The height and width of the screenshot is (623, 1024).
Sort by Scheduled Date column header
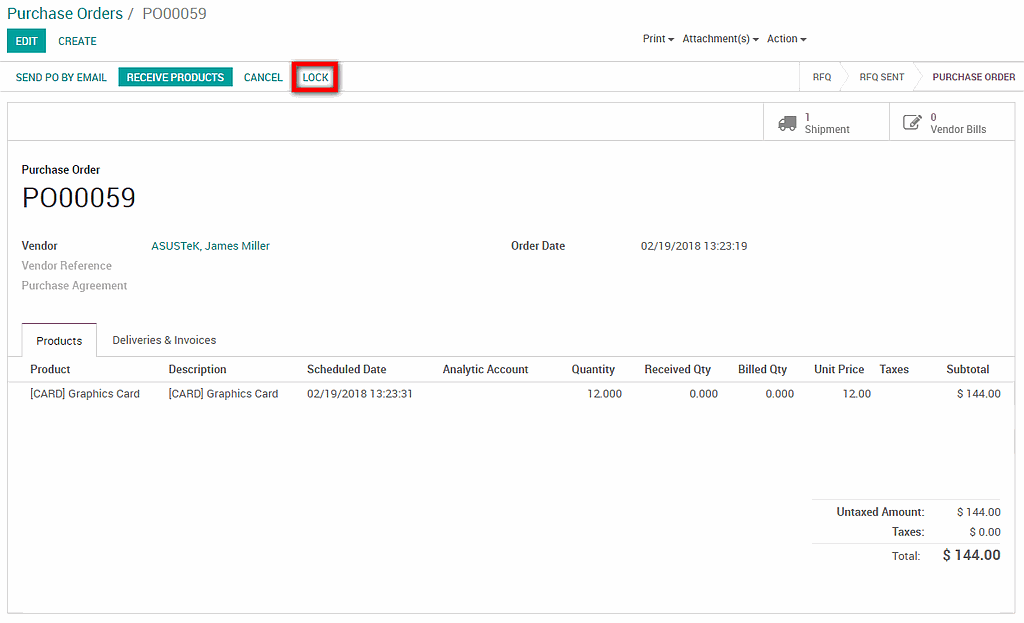pos(346,369)
